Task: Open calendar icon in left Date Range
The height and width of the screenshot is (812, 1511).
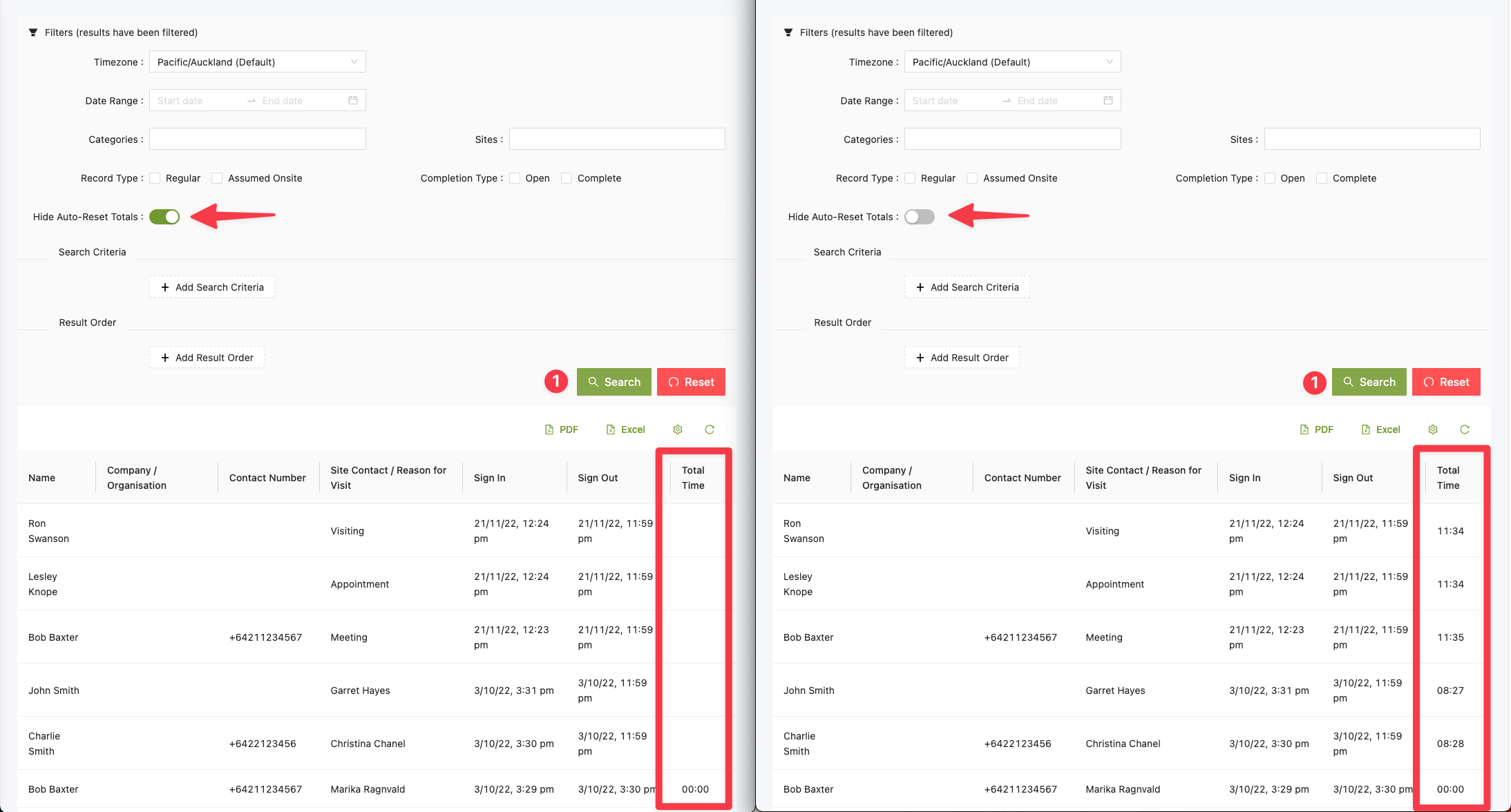Action: [353, 101]
